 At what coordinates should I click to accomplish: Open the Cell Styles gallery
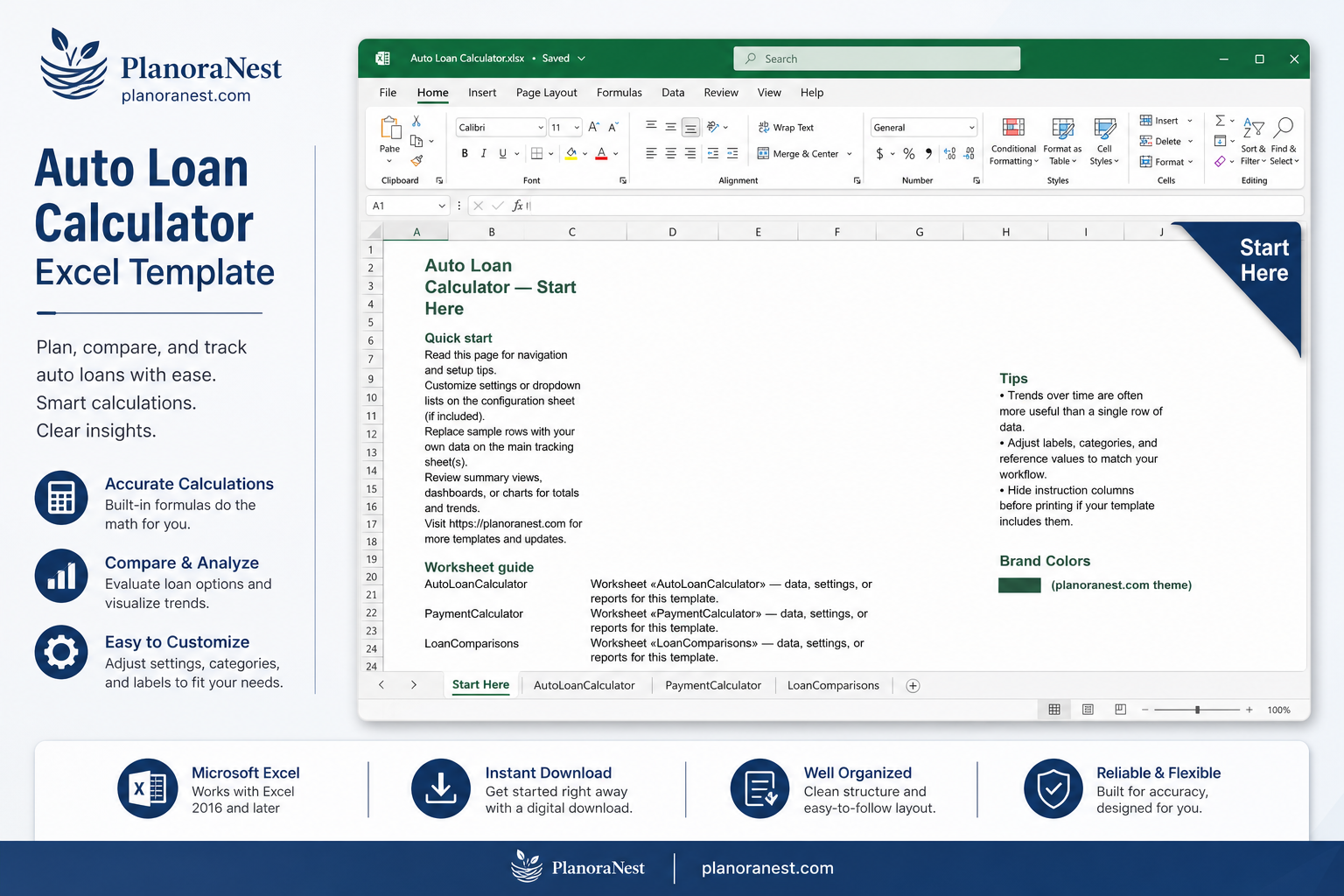[1104, 141]
